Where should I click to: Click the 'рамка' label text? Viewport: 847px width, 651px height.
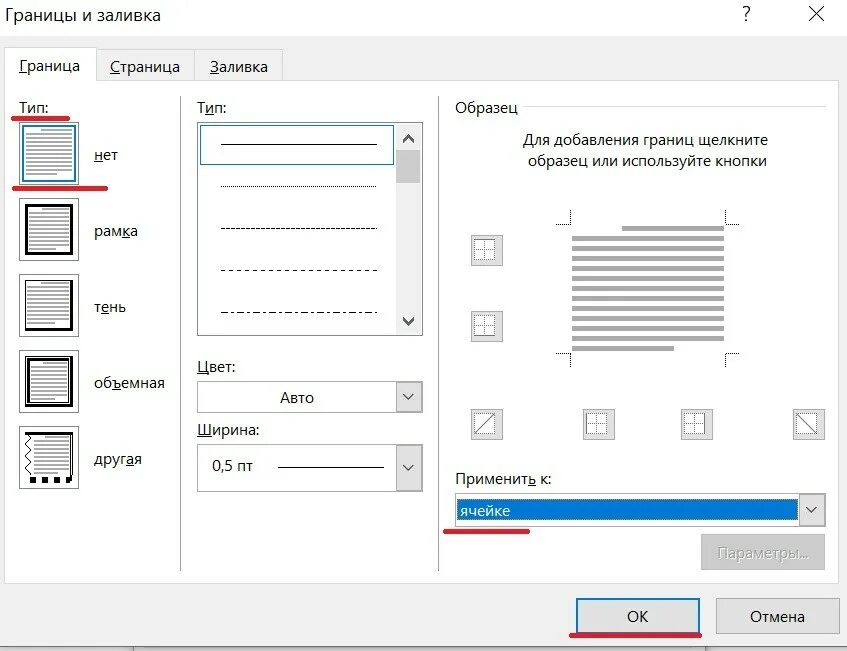pyautogui.click(x=116, y=231)
